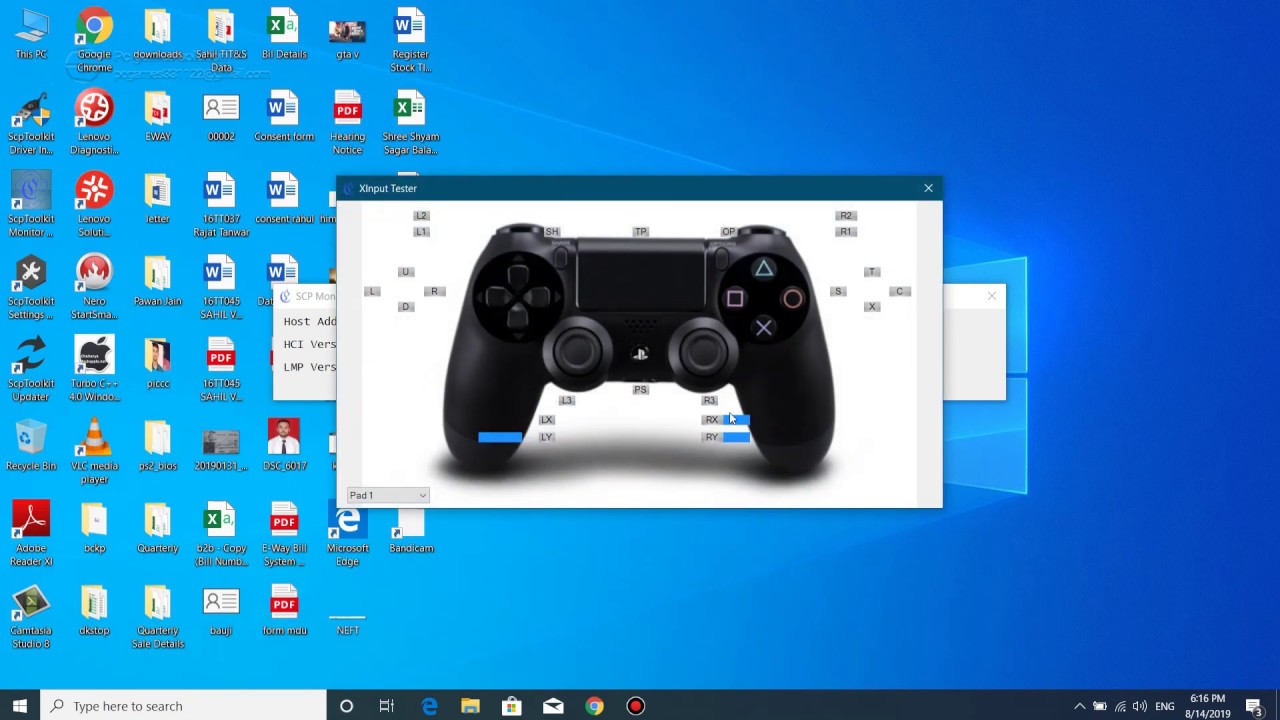This screenshot has width=1280, height=720.
Task: Select the ps2_bios folder
Action: (x=158, y=446)
